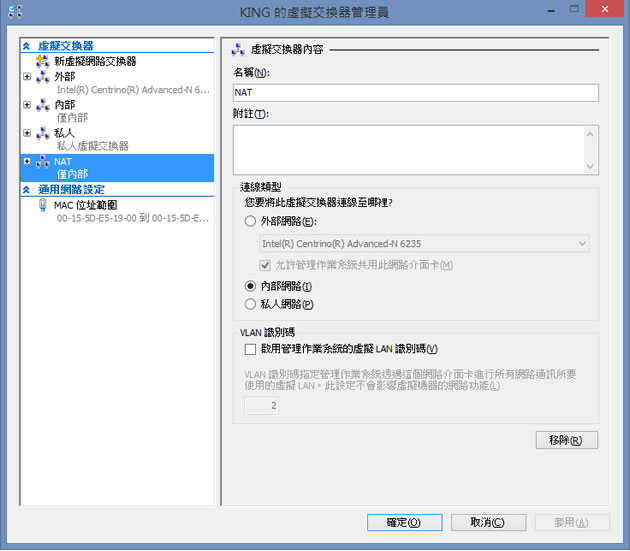630x551 pixels.
Task: Click the window title bar app icon
Action: point(15,12)
